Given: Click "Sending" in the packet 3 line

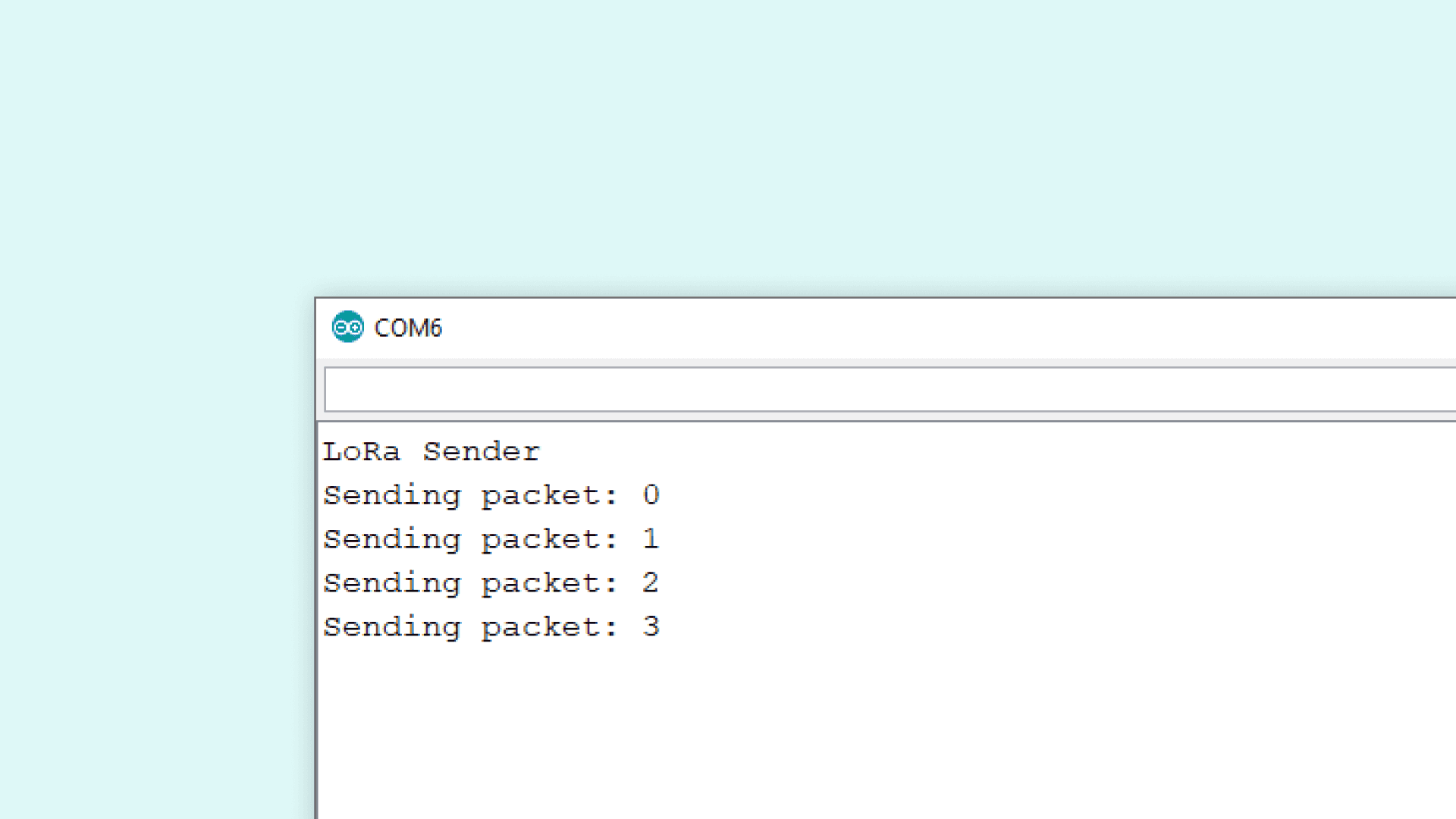Looking at the screenshot, I should click(392, 628).
